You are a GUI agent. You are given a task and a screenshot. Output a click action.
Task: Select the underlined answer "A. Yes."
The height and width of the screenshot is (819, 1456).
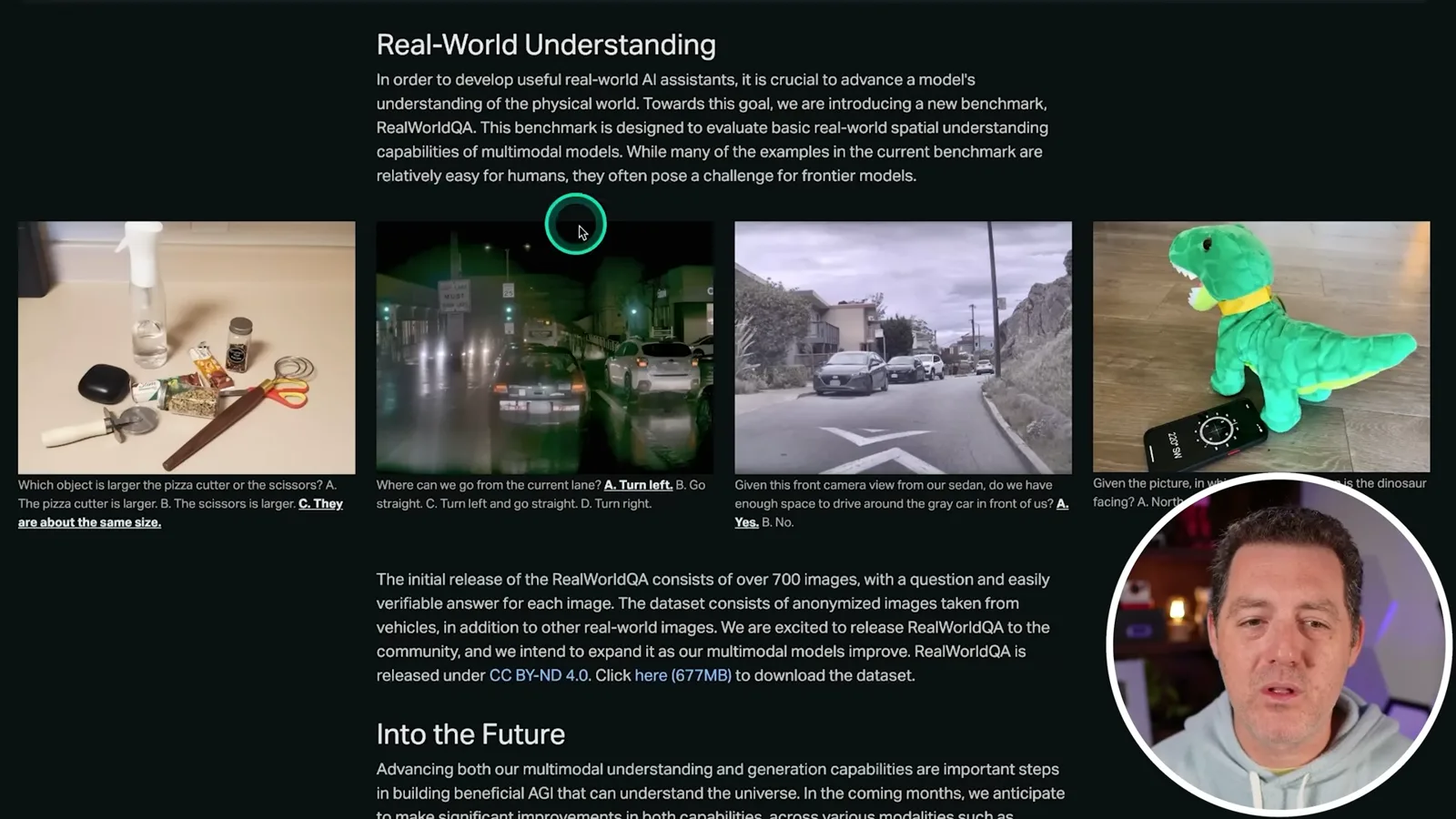click(x=902, y=513)
